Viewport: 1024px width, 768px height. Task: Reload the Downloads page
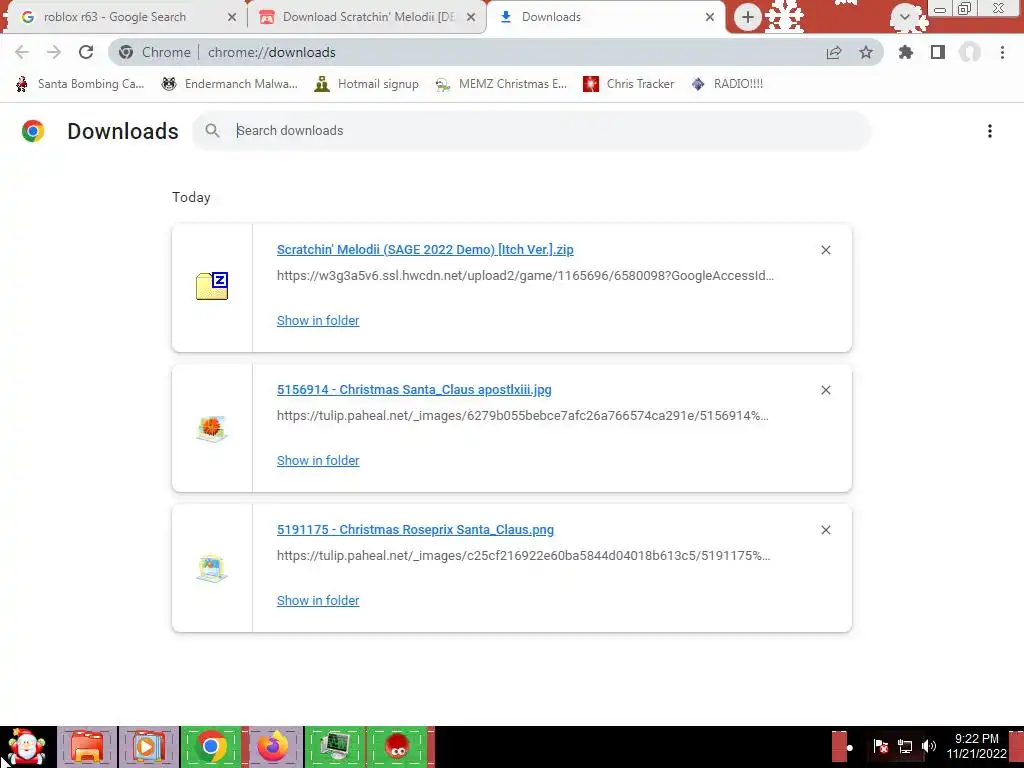(86, 52)
